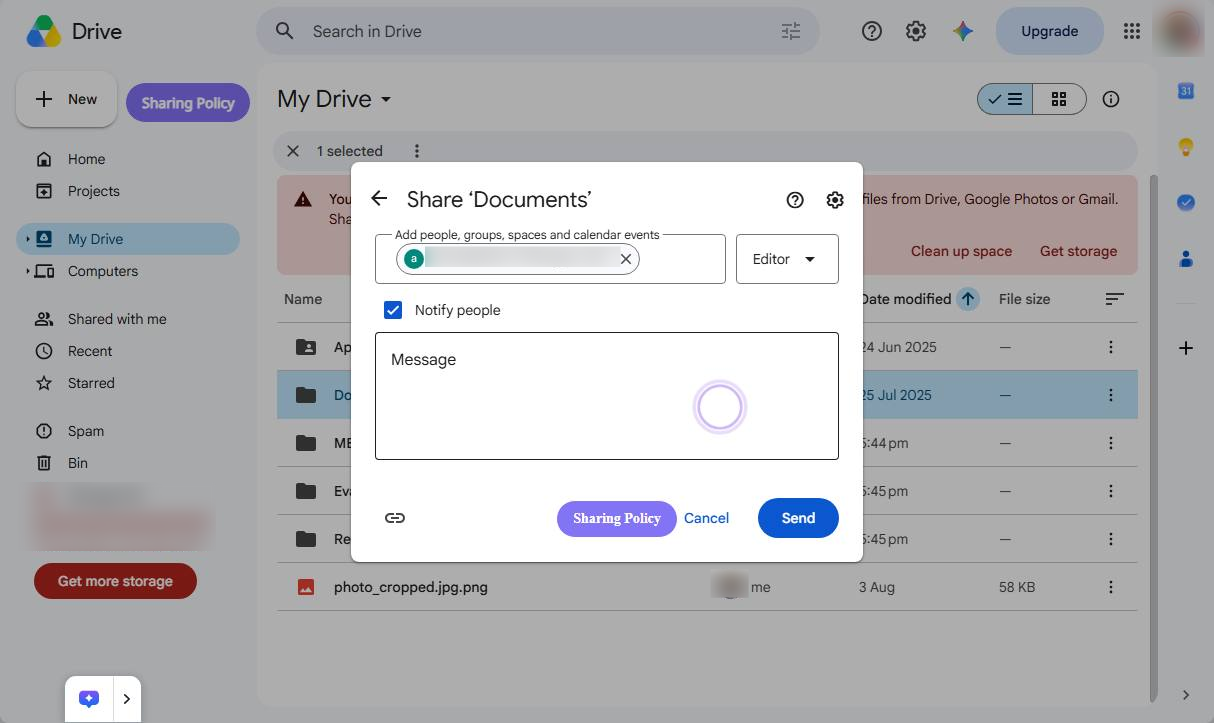
Task: Open sort options icon in list header
Action: click(x=1114, y=299)
